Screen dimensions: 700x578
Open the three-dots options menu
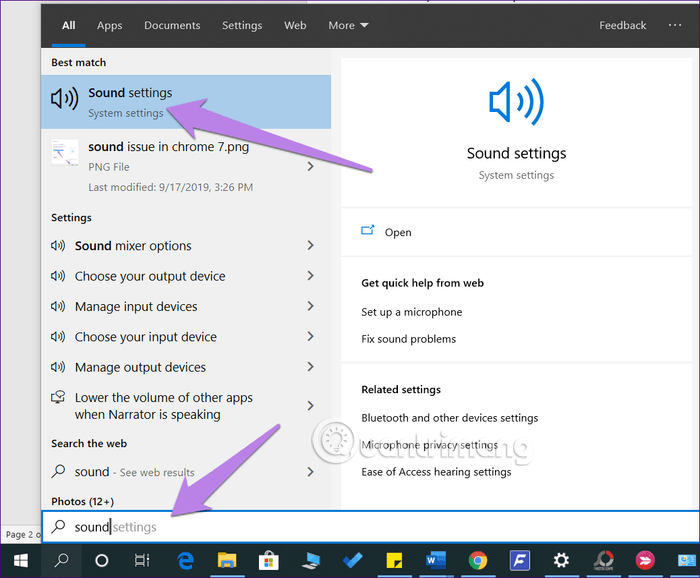click(675, 25)
